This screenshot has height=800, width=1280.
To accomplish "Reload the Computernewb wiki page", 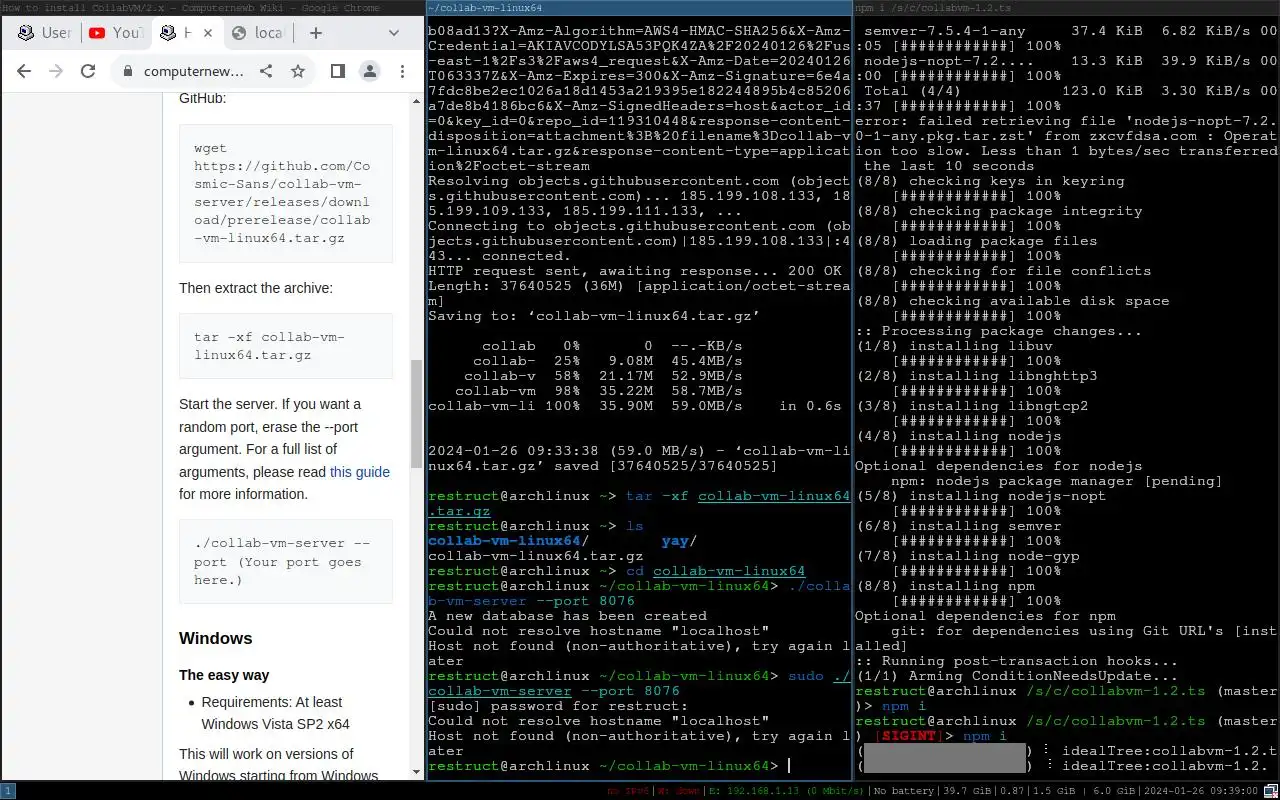I will (x=88, y=71).
